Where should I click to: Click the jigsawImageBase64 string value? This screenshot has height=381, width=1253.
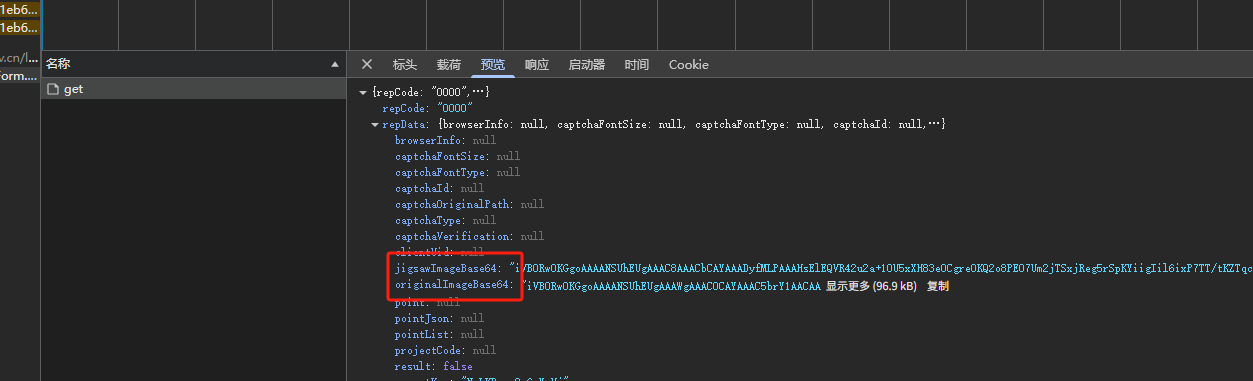pyautogui.click(x=880, y=270)
